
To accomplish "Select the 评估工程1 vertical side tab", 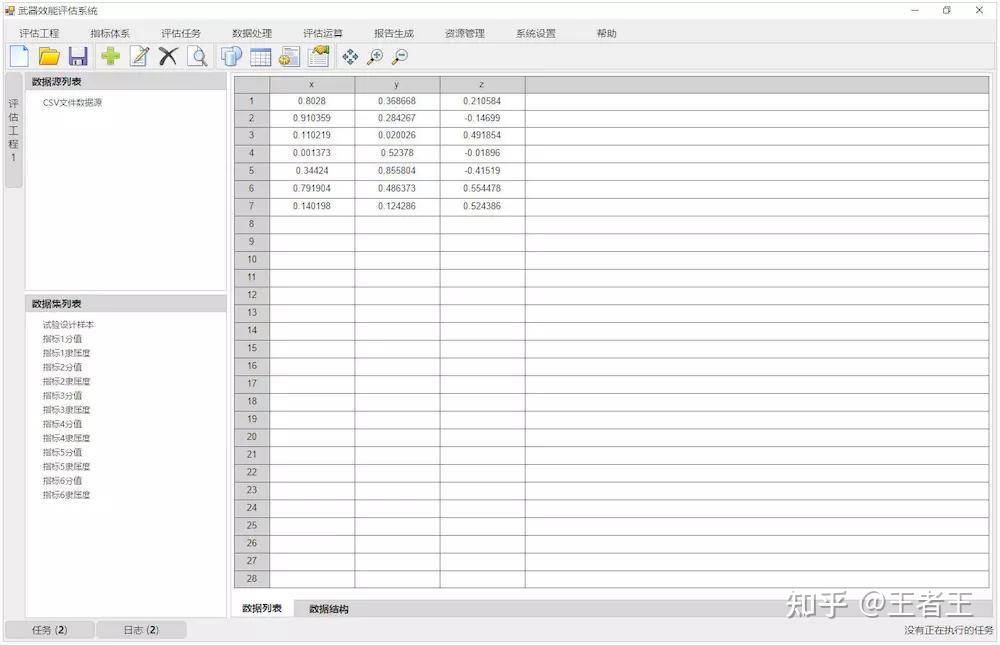I will 13,130.
